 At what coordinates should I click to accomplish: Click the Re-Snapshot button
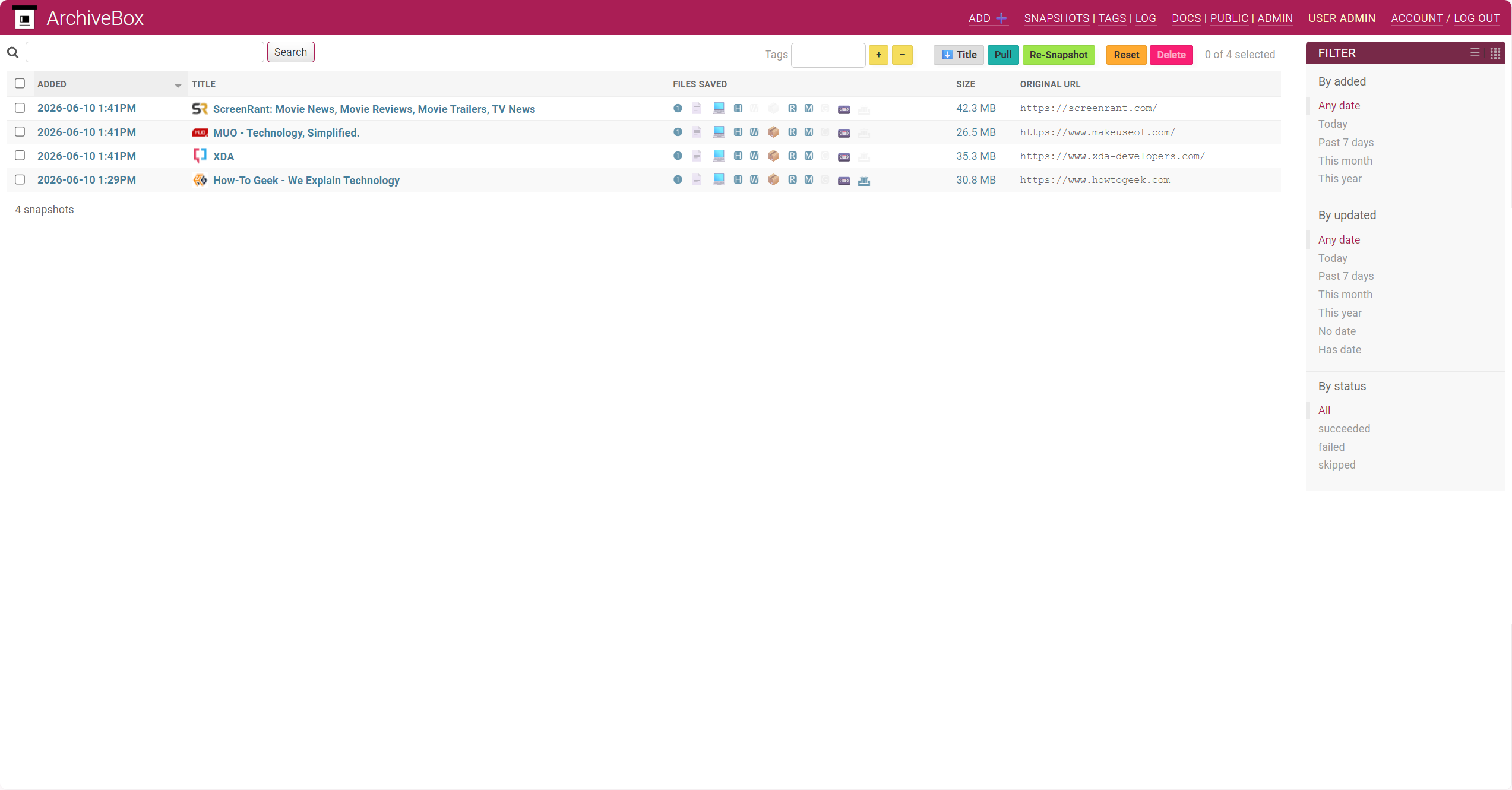(x=1058, y=55)
